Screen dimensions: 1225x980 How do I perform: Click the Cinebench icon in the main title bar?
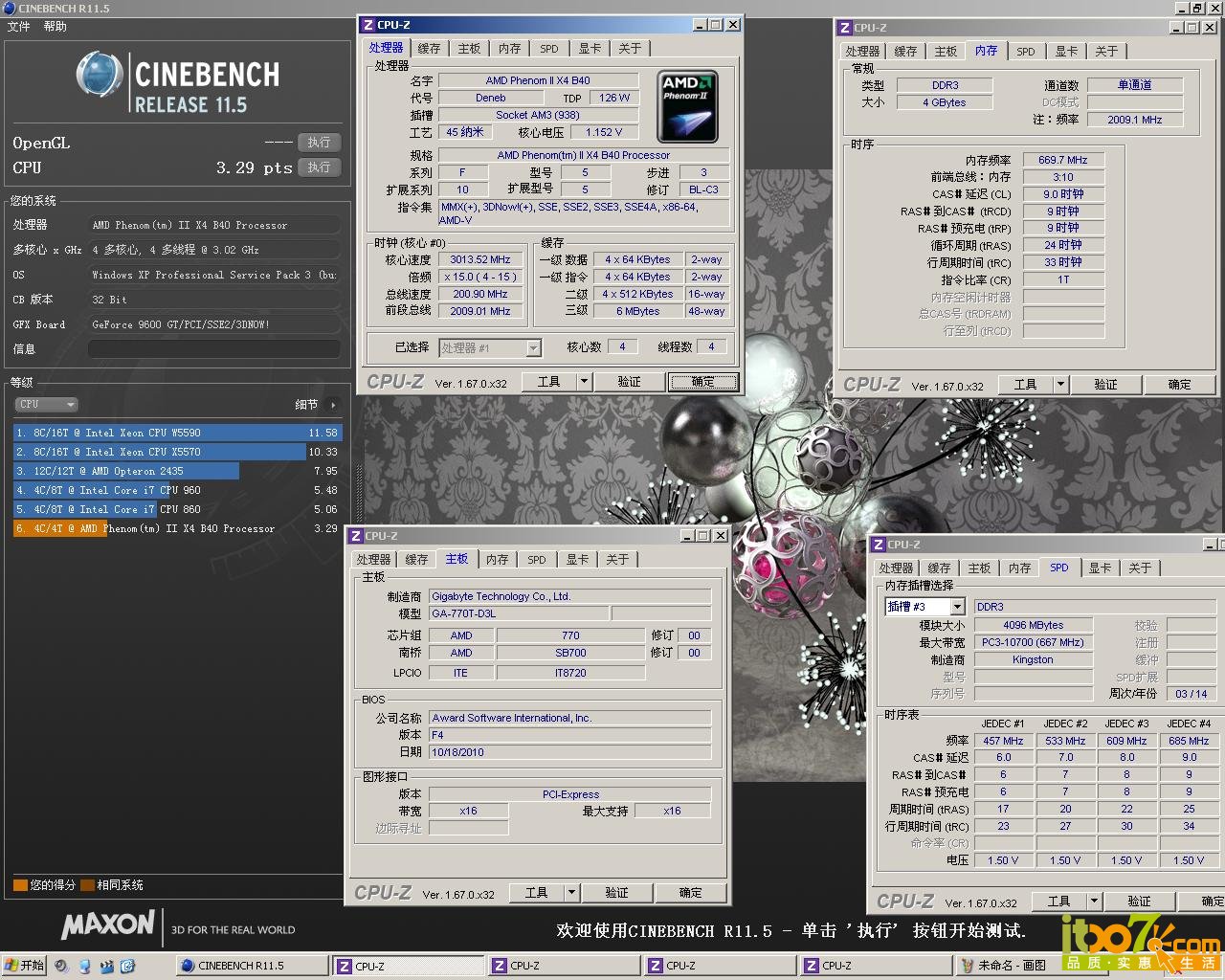pos(9,8)
